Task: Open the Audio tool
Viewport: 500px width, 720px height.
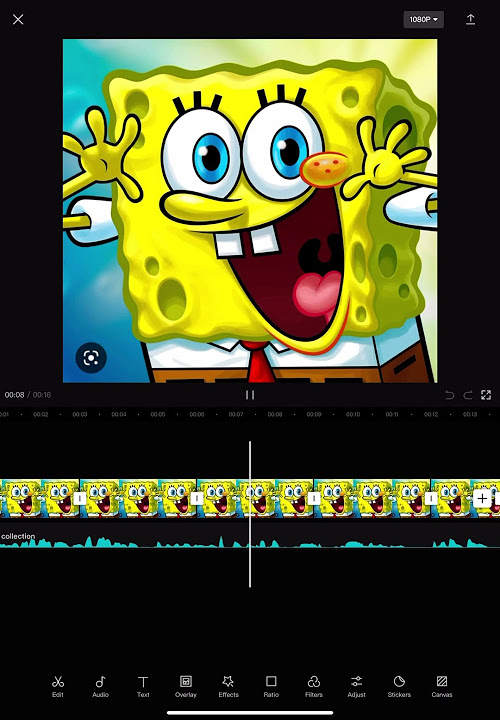Action: click(x=101, y=686)
